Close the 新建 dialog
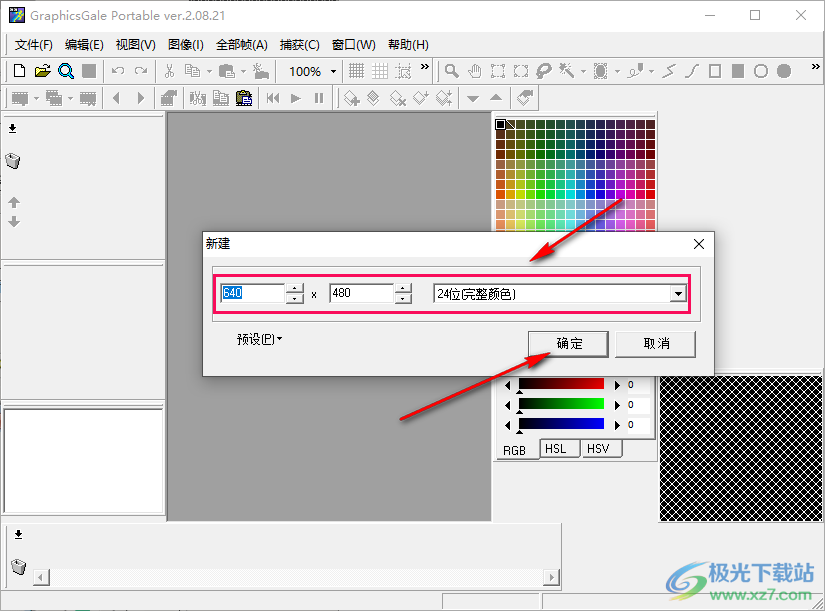825x611 pixels. pos(699,244)
